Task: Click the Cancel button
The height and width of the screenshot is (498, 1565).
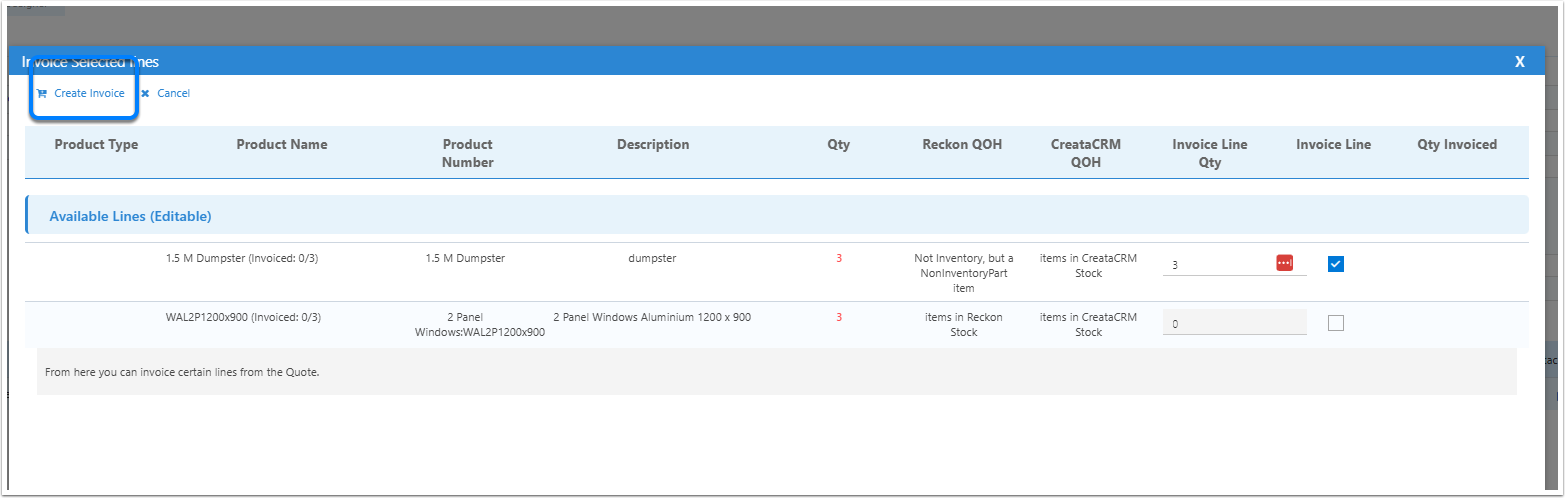Action: click(x=165, y=93)
